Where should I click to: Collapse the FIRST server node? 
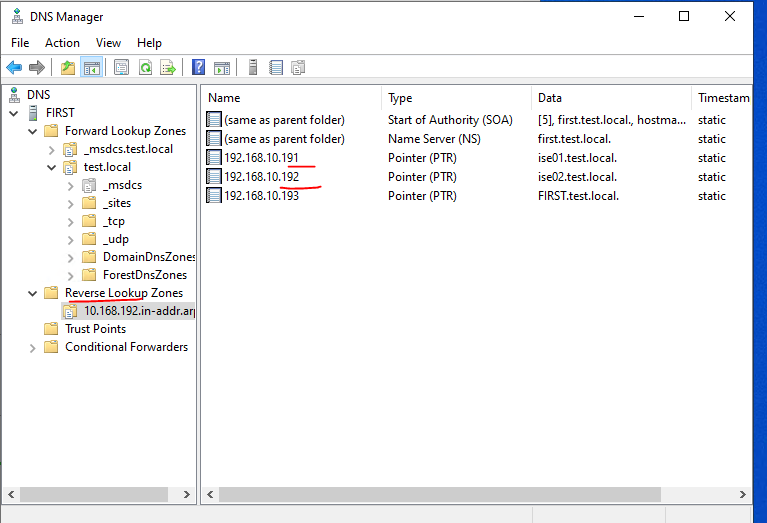point(14,114)
